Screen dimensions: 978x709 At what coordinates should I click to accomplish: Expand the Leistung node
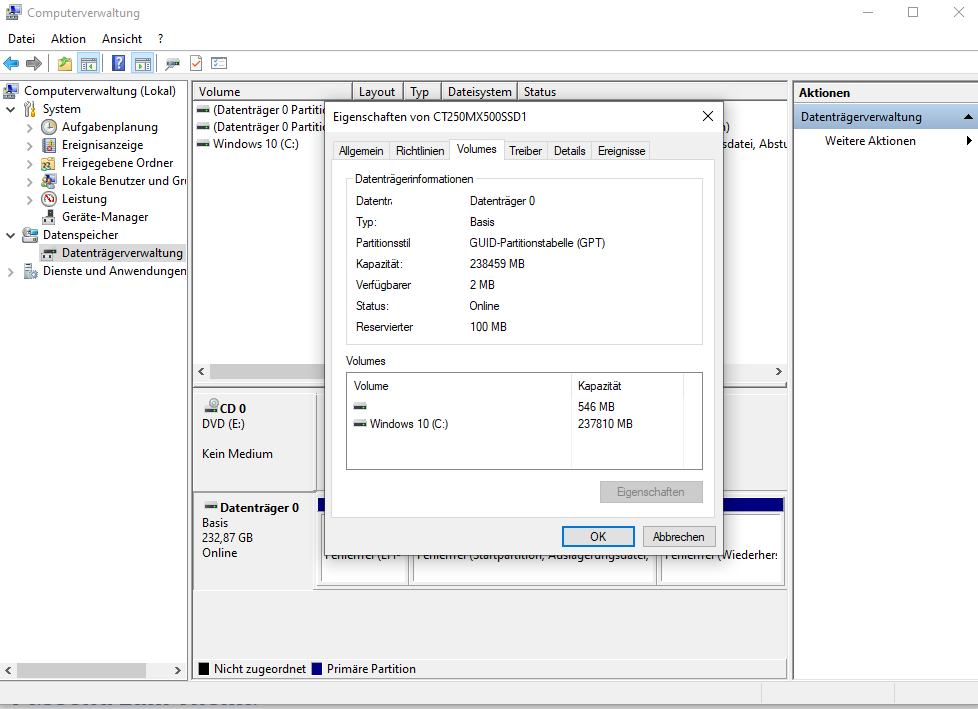[x=29, y=200]
